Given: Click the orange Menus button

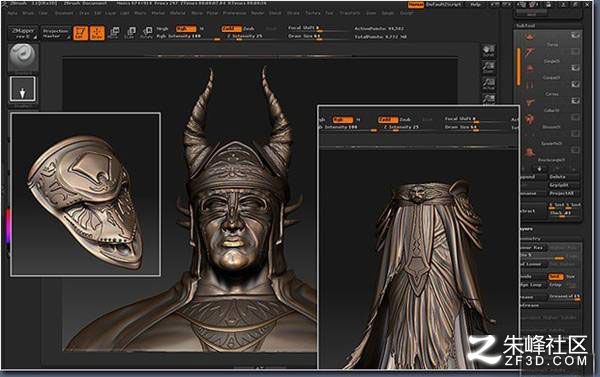Looking at the screenshot, I should point(416,5).
